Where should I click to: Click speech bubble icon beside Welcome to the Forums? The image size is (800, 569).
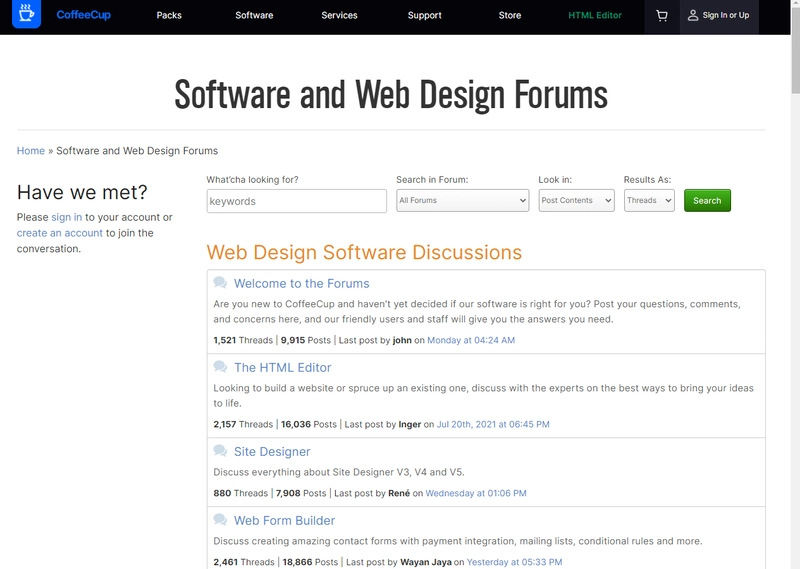(220, 283)
